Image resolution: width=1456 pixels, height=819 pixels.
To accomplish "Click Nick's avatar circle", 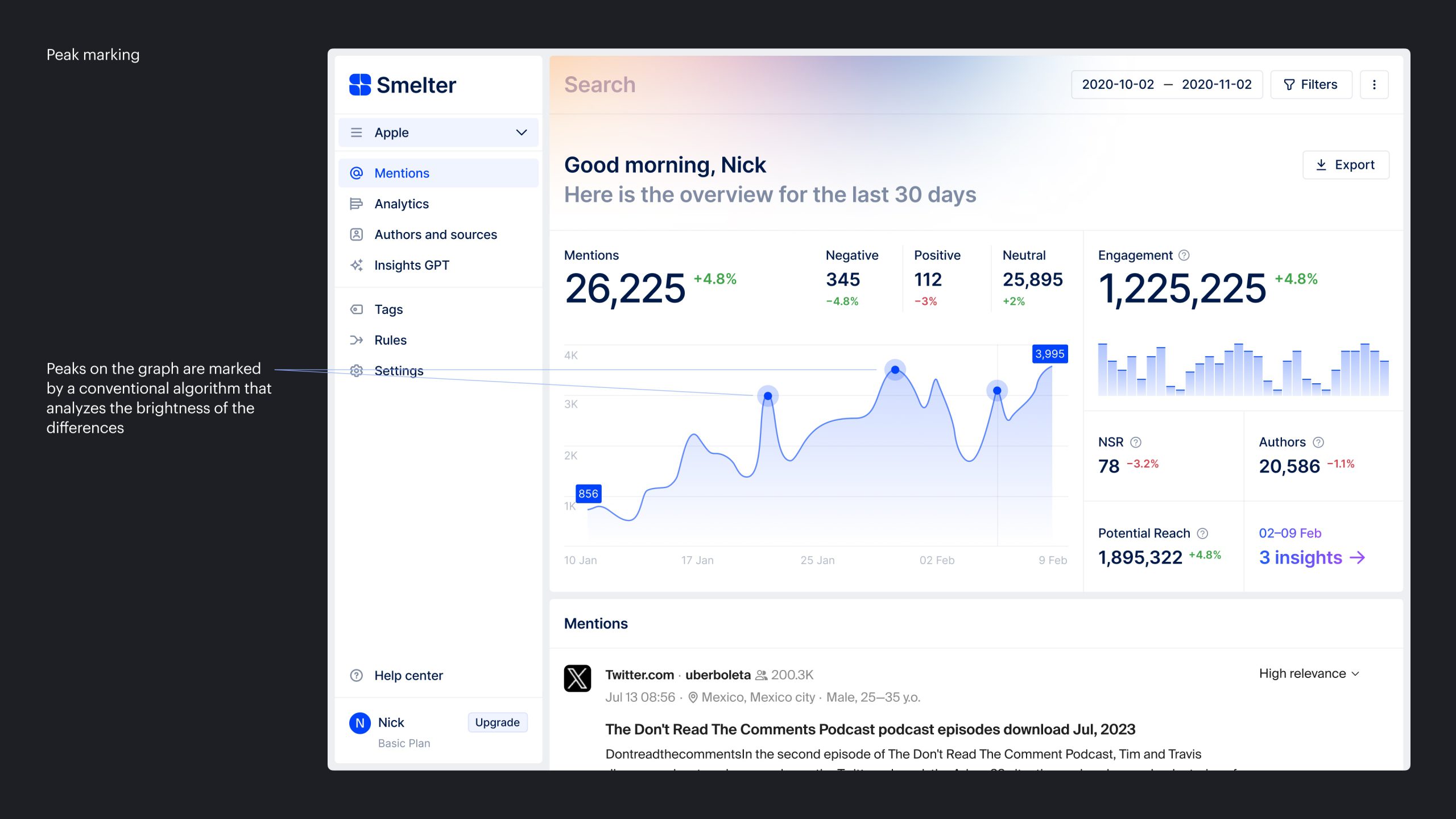I will (359, 723).
